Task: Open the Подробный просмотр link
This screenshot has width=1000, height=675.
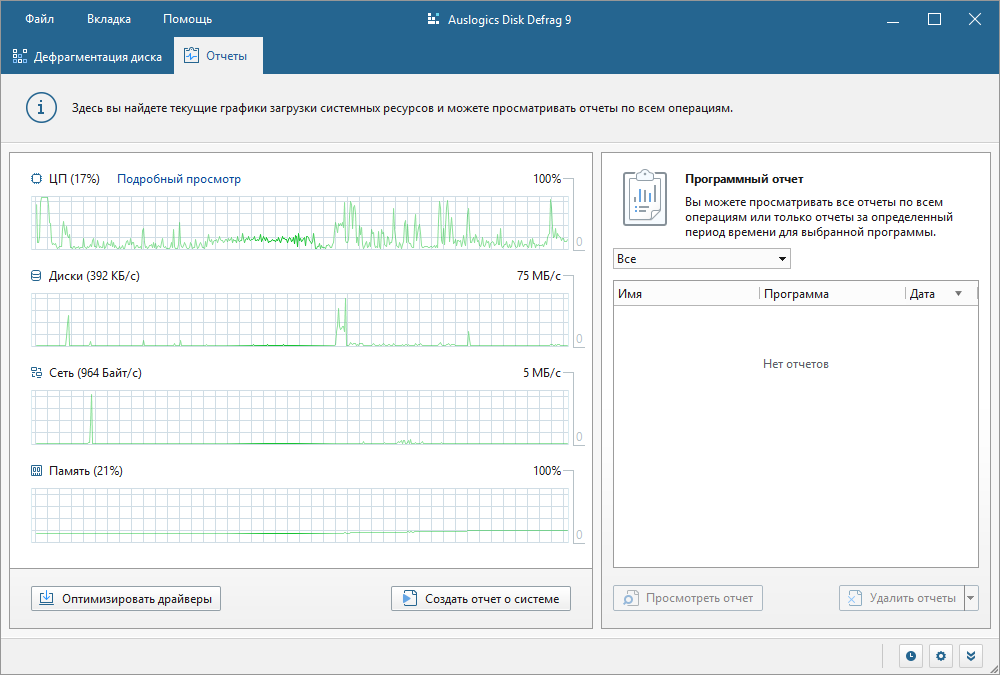Action: 179,179
